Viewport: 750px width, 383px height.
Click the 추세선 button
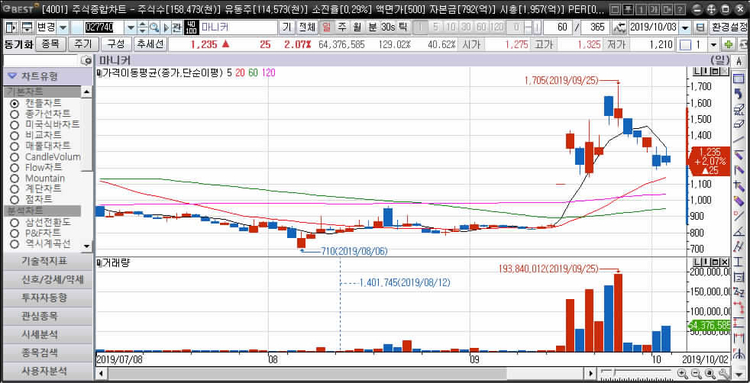(150, 45)
